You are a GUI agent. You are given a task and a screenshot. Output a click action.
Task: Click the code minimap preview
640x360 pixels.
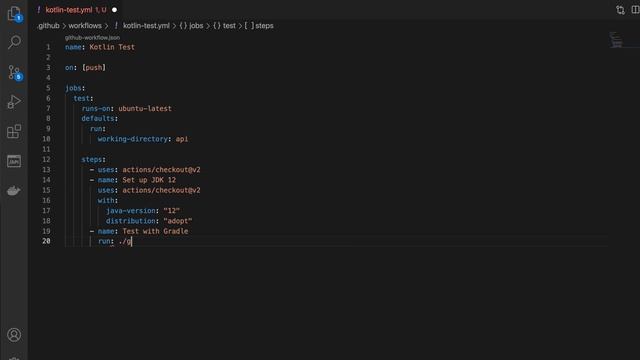[616, 40]
